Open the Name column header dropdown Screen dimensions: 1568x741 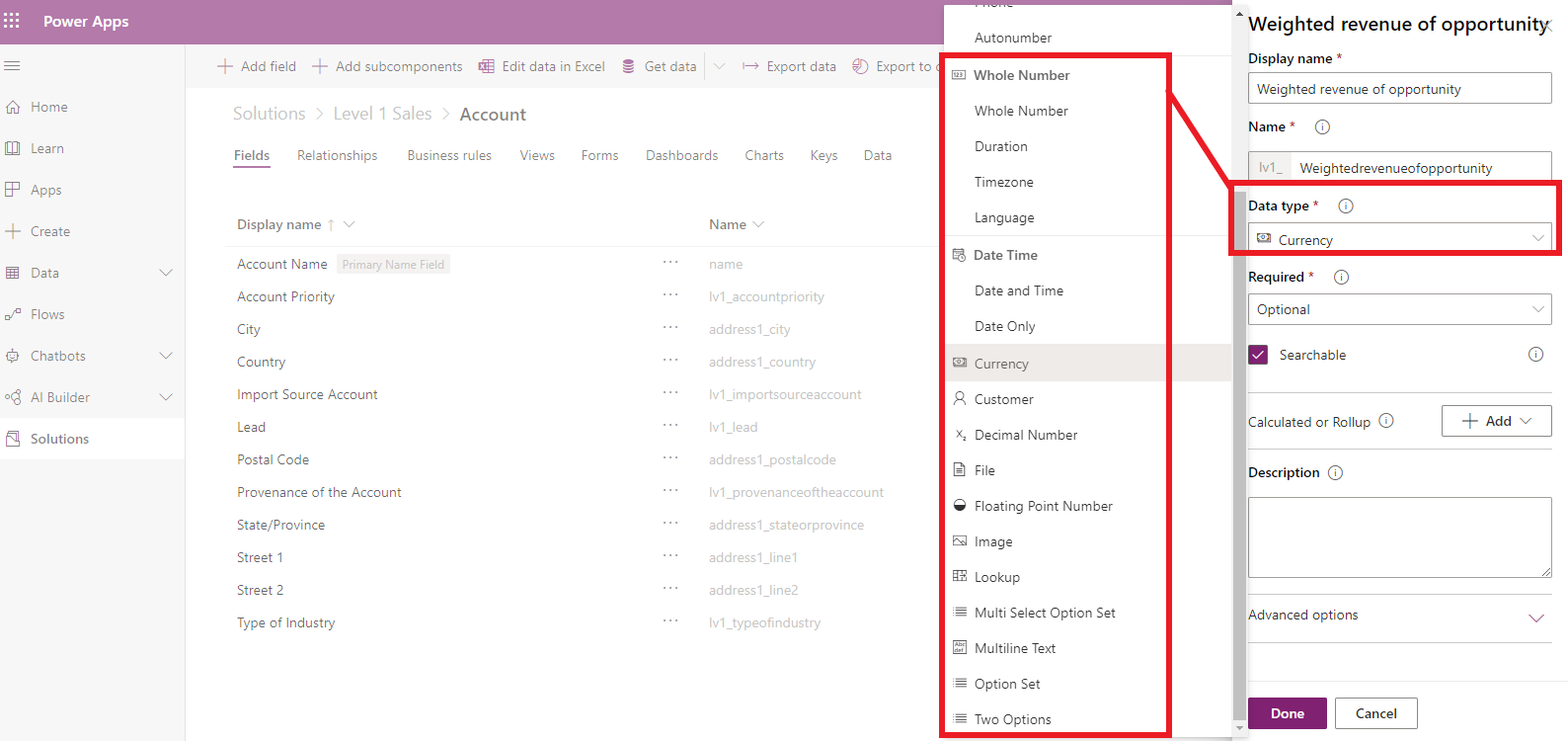pos(758,224)
